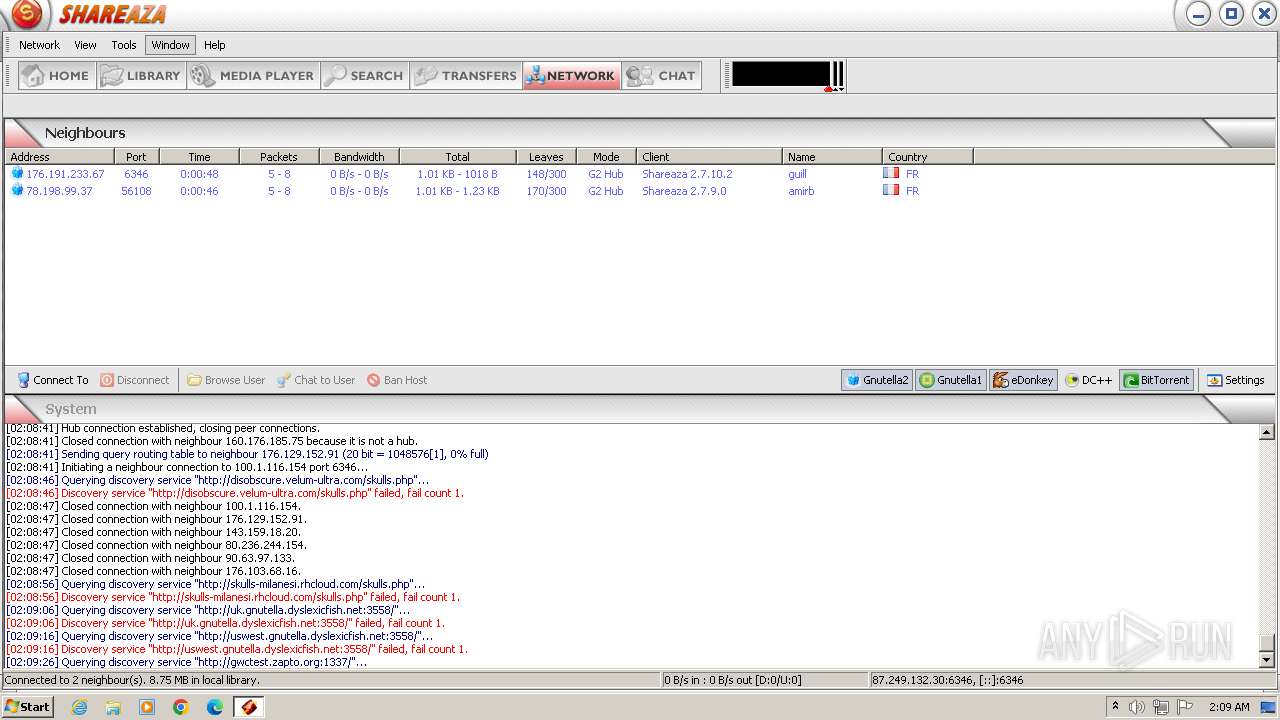Toggle the Gnutella2 network
This screenshot has height=720, width=1280.
tap(877, 380)
